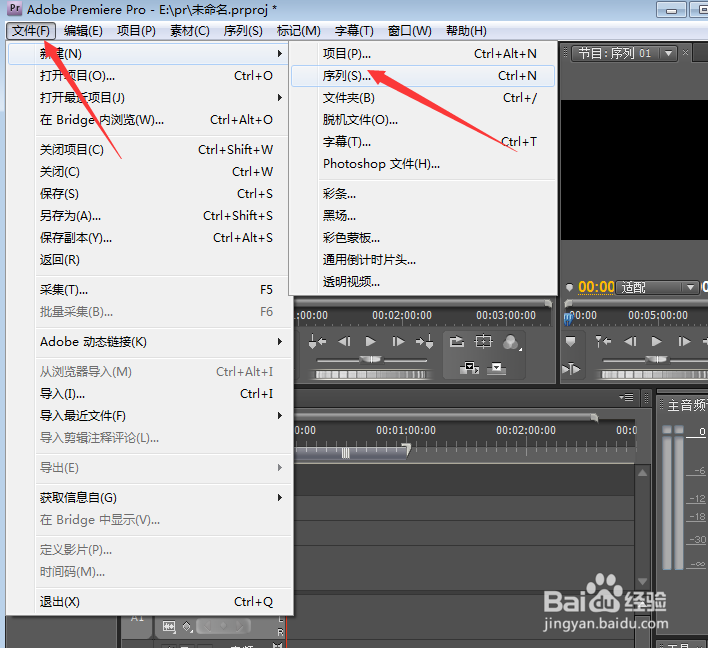Choose 彩条... in the submenu
The height and width of the screenshot is (648, 708).
[x=423, y=194]
